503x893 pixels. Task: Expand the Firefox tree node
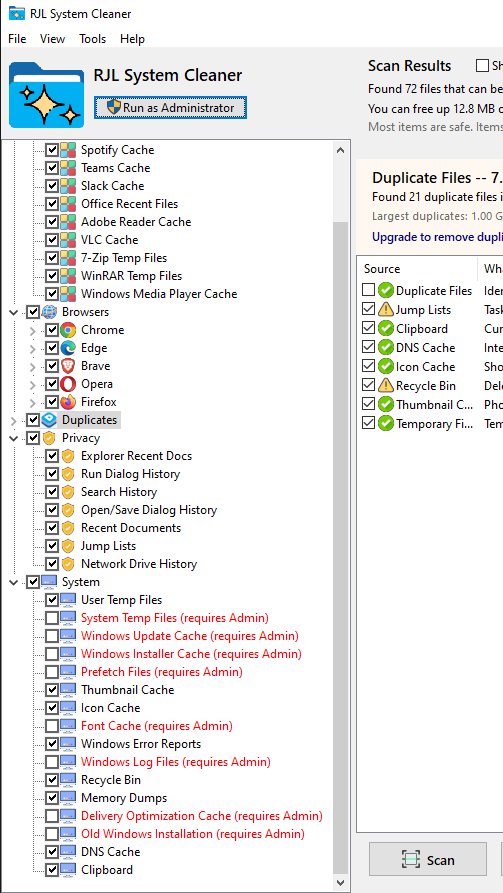[32, 402]
